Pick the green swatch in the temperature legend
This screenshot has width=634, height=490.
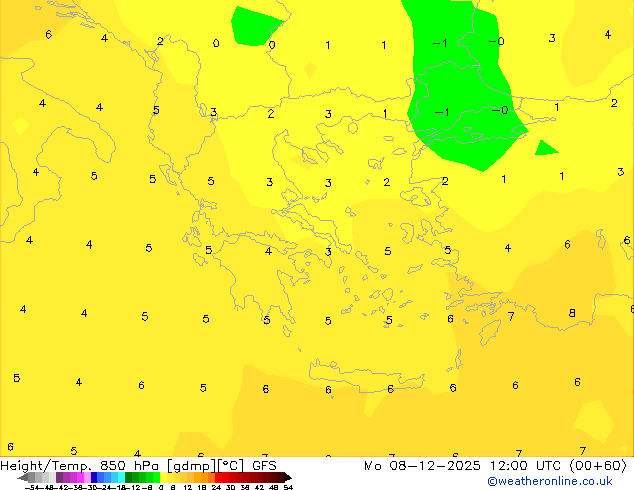click(x=137, y=477)
